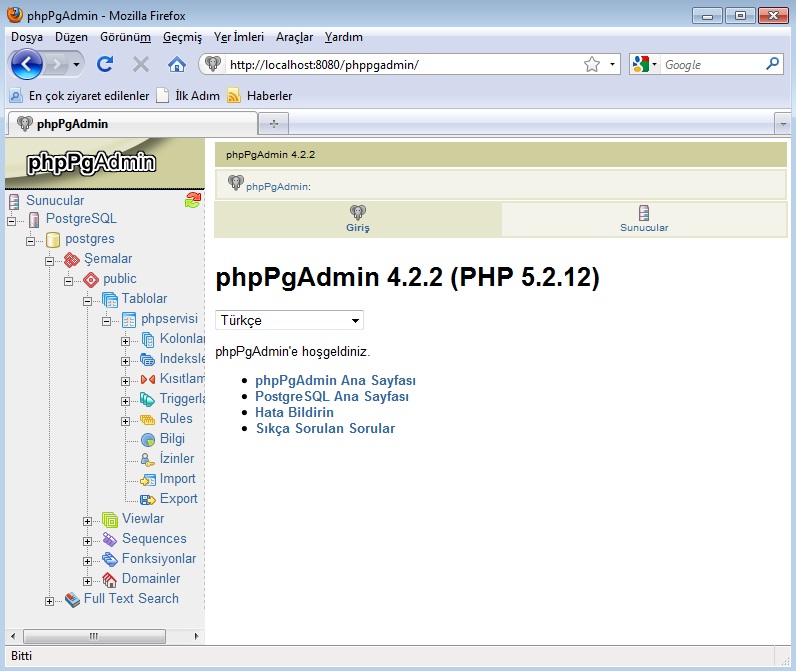
Task: Open the history dropdown arrow beside forward button
Action: click(x=76, y=64)
